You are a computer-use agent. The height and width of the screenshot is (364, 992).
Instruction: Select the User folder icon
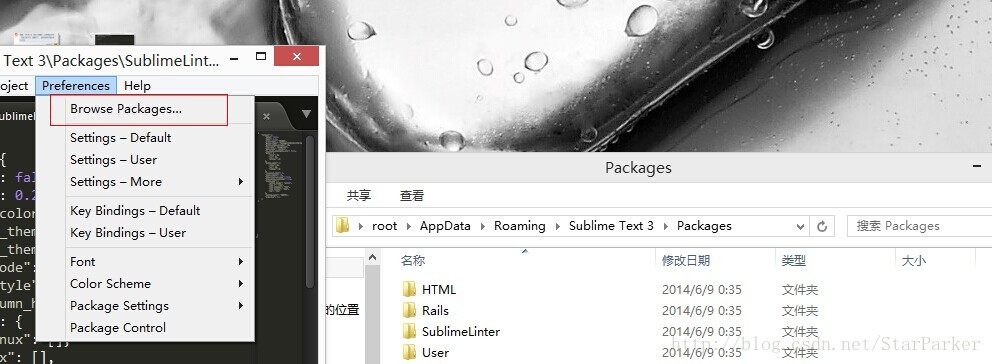[409, 352]
